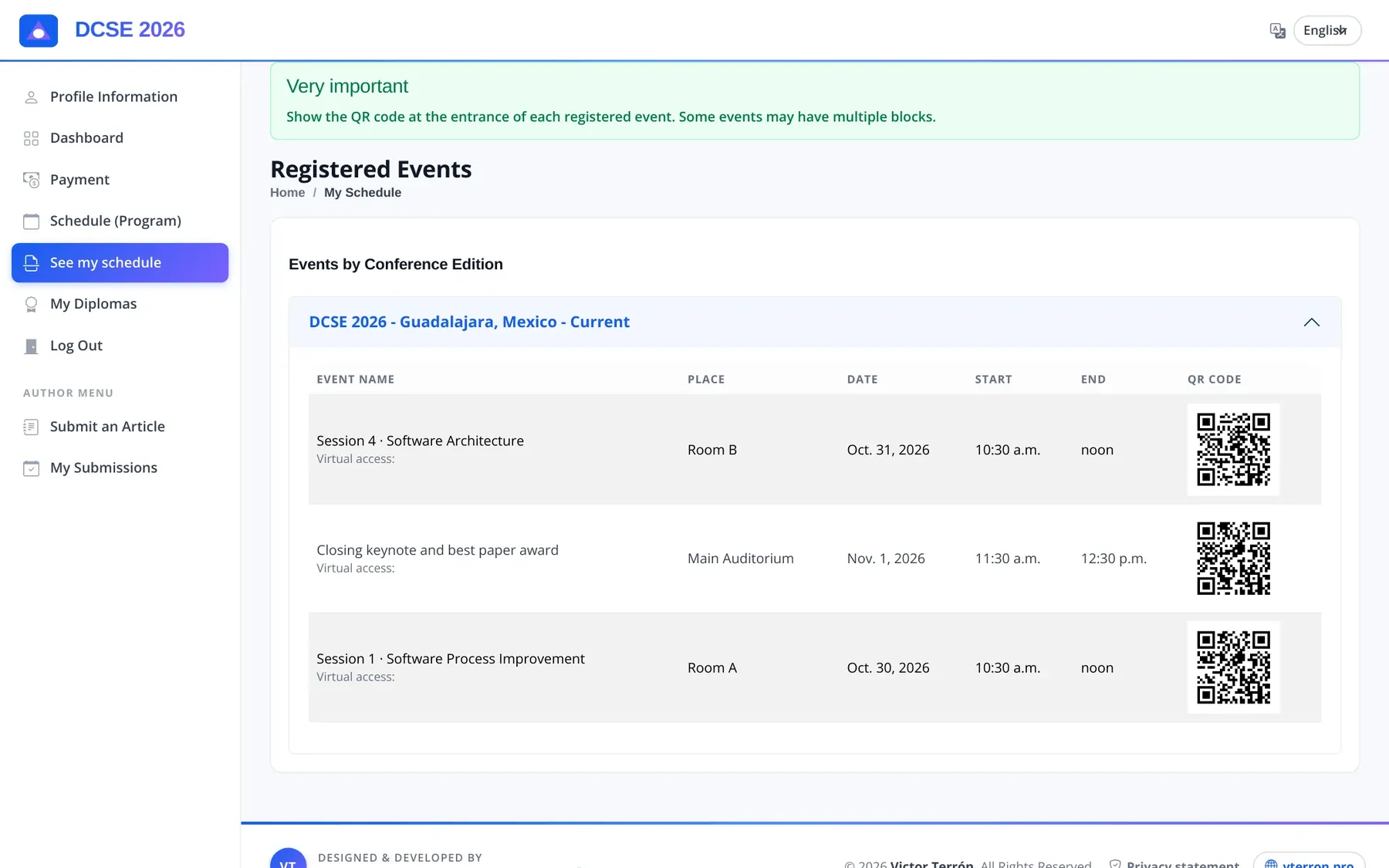This screenshot has height=868, width=1389.
Task: Click QR code for Closing keynote event
Action: coord(1233,559)
